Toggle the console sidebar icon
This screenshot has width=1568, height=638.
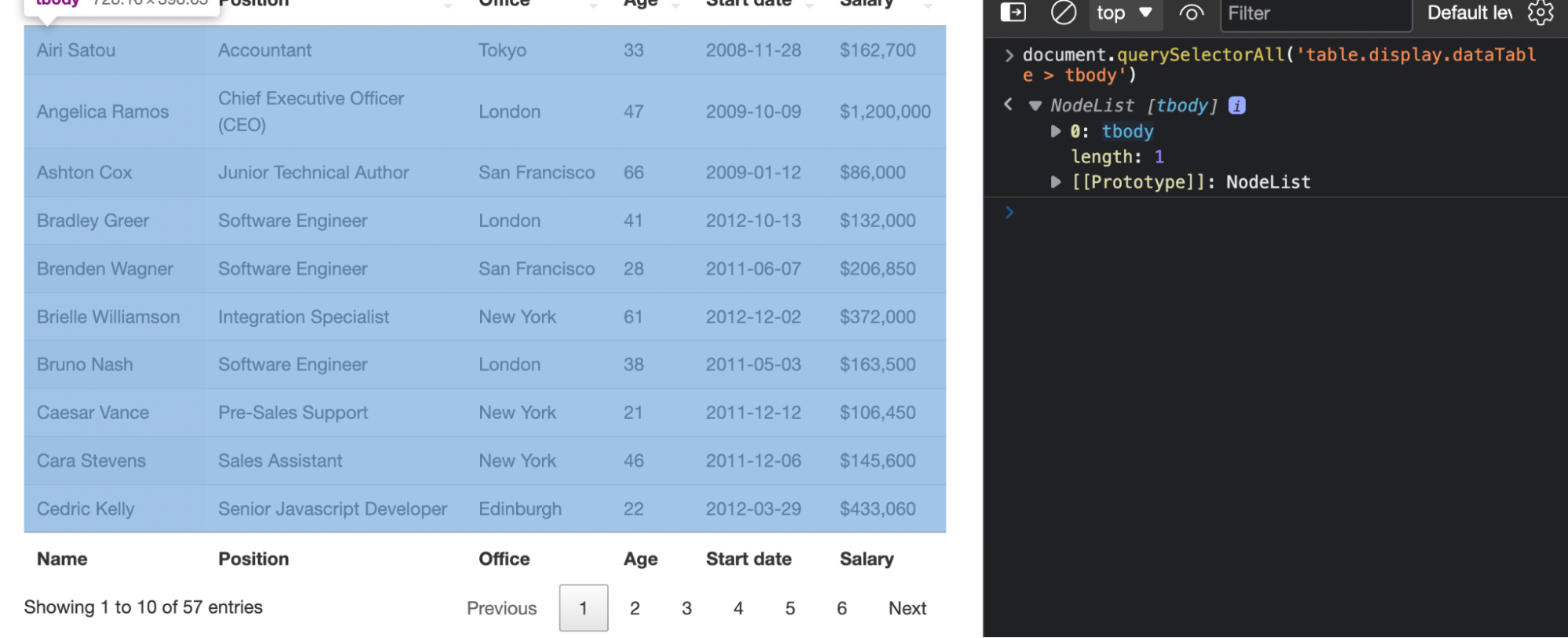[x=1013, y=13]
